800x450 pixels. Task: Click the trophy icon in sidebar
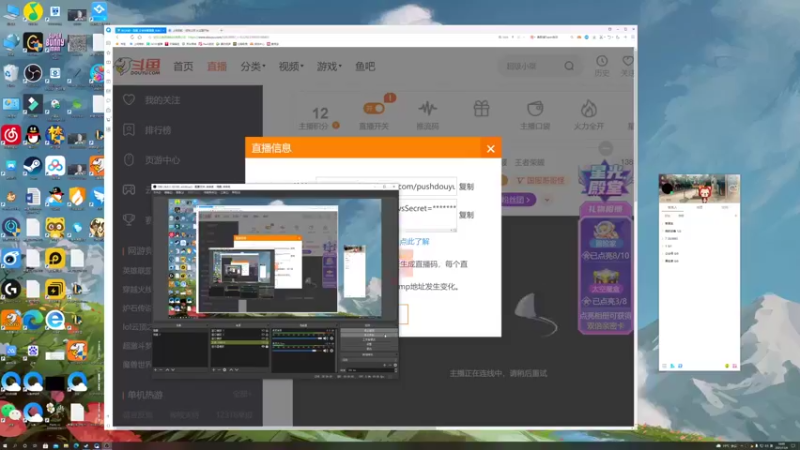pyautogui.click(x=129, y=219)
